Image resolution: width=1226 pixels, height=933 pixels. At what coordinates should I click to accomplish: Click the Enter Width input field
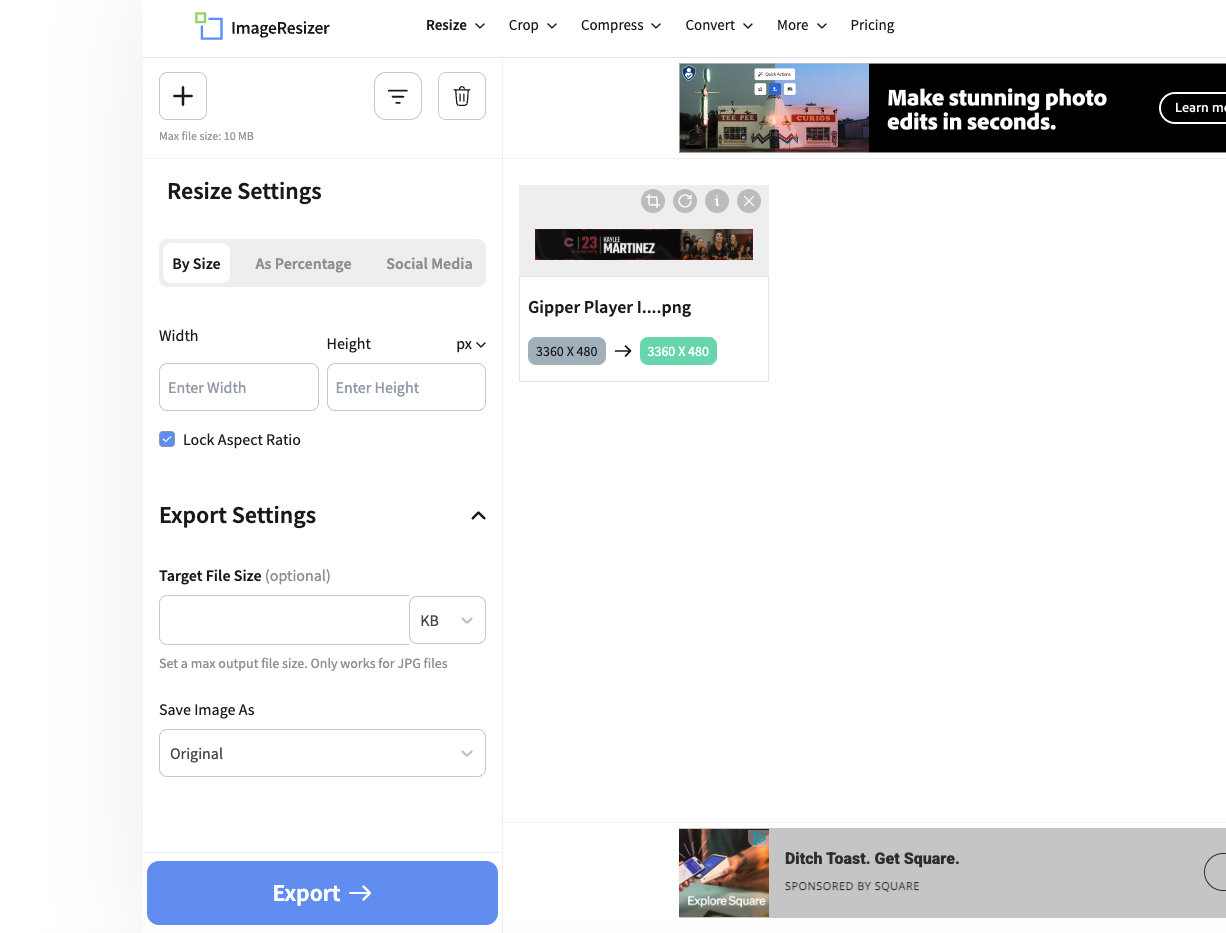[x=239, y=387]
